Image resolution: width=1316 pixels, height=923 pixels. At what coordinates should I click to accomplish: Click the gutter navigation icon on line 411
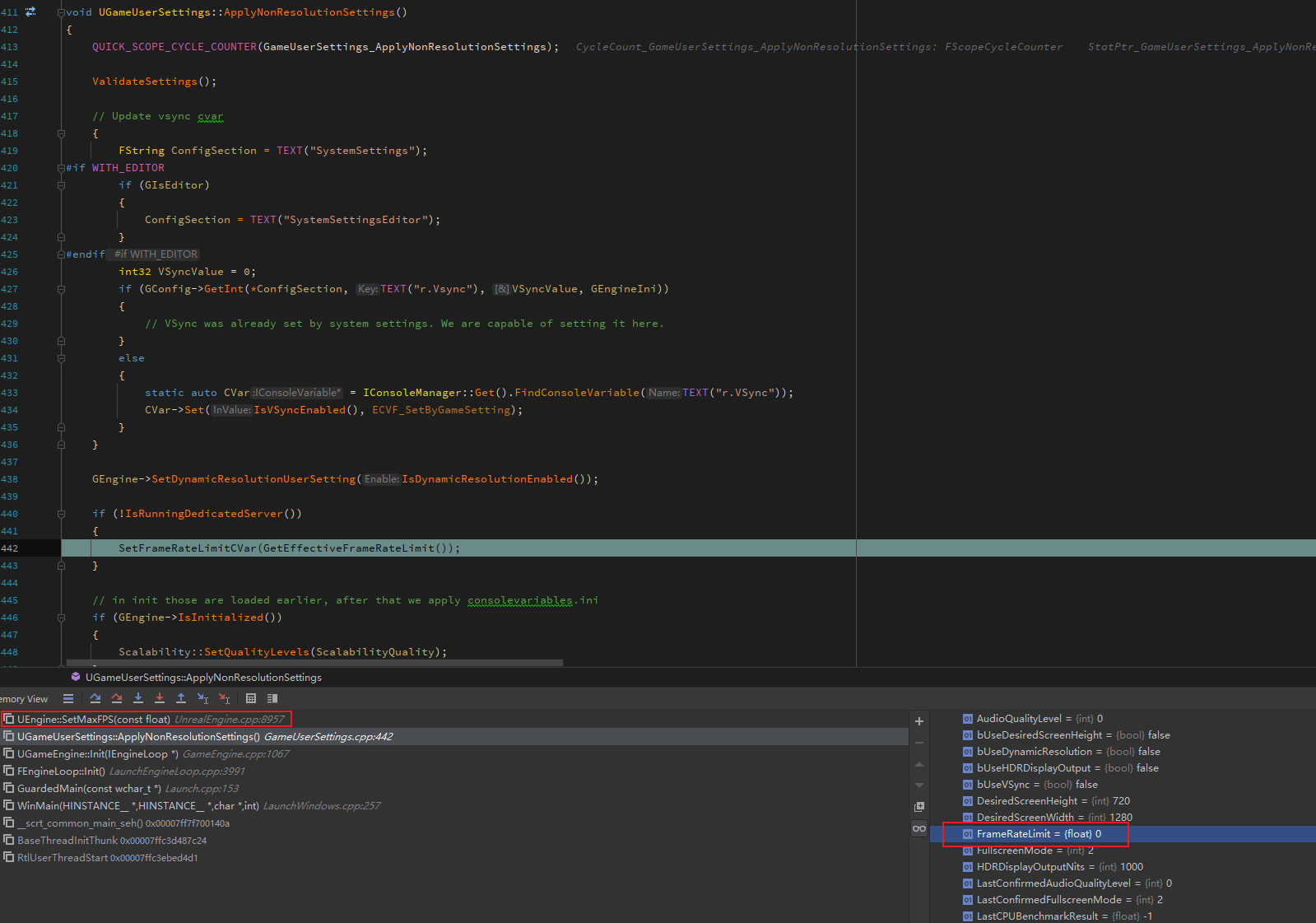[x=30, y=12]
